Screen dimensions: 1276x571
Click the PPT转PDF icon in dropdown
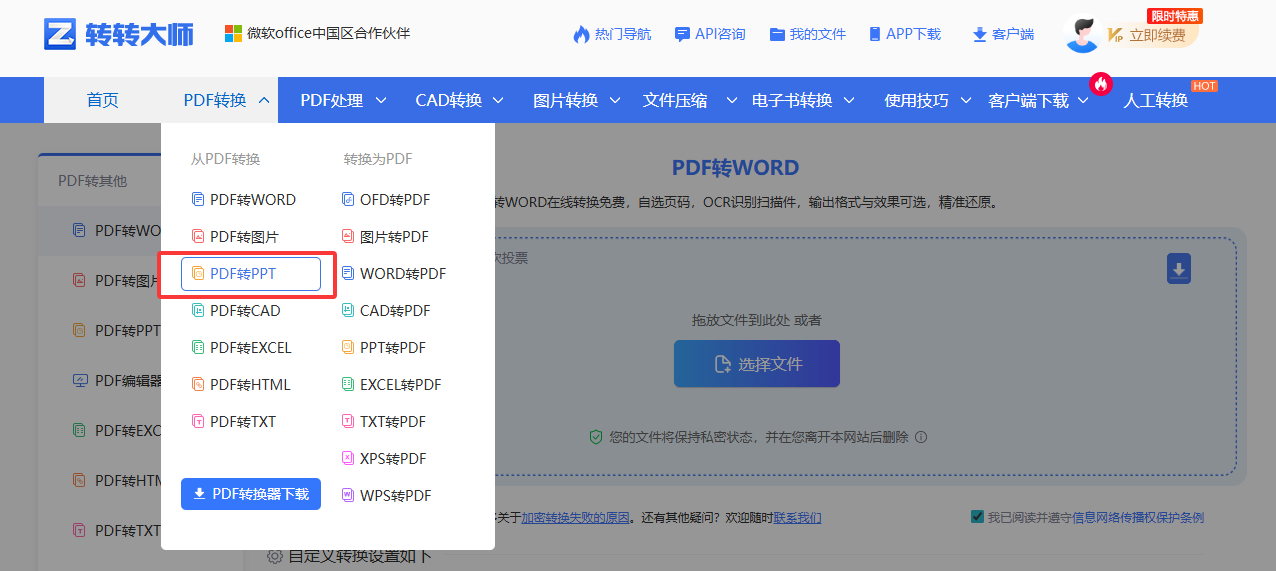[348, 348]
